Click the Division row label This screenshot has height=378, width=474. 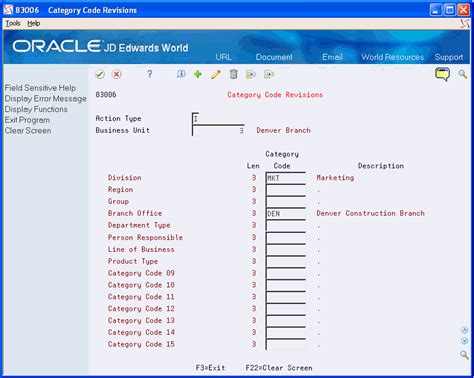124,178
